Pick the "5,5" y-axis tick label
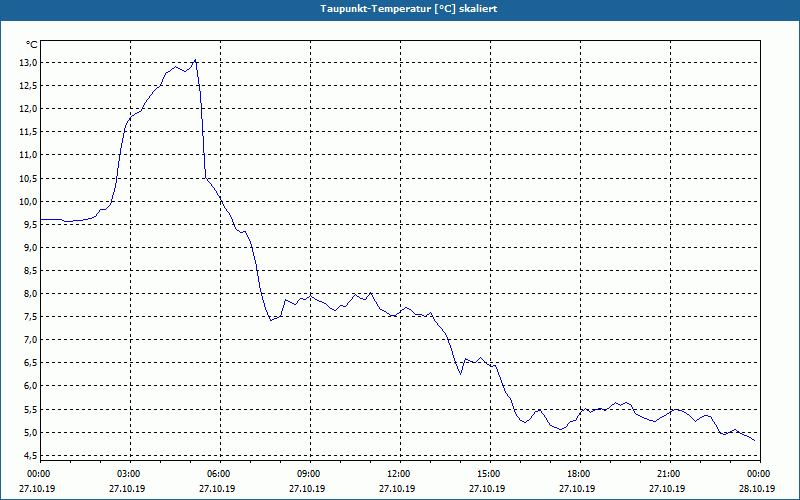 point(30,410)
